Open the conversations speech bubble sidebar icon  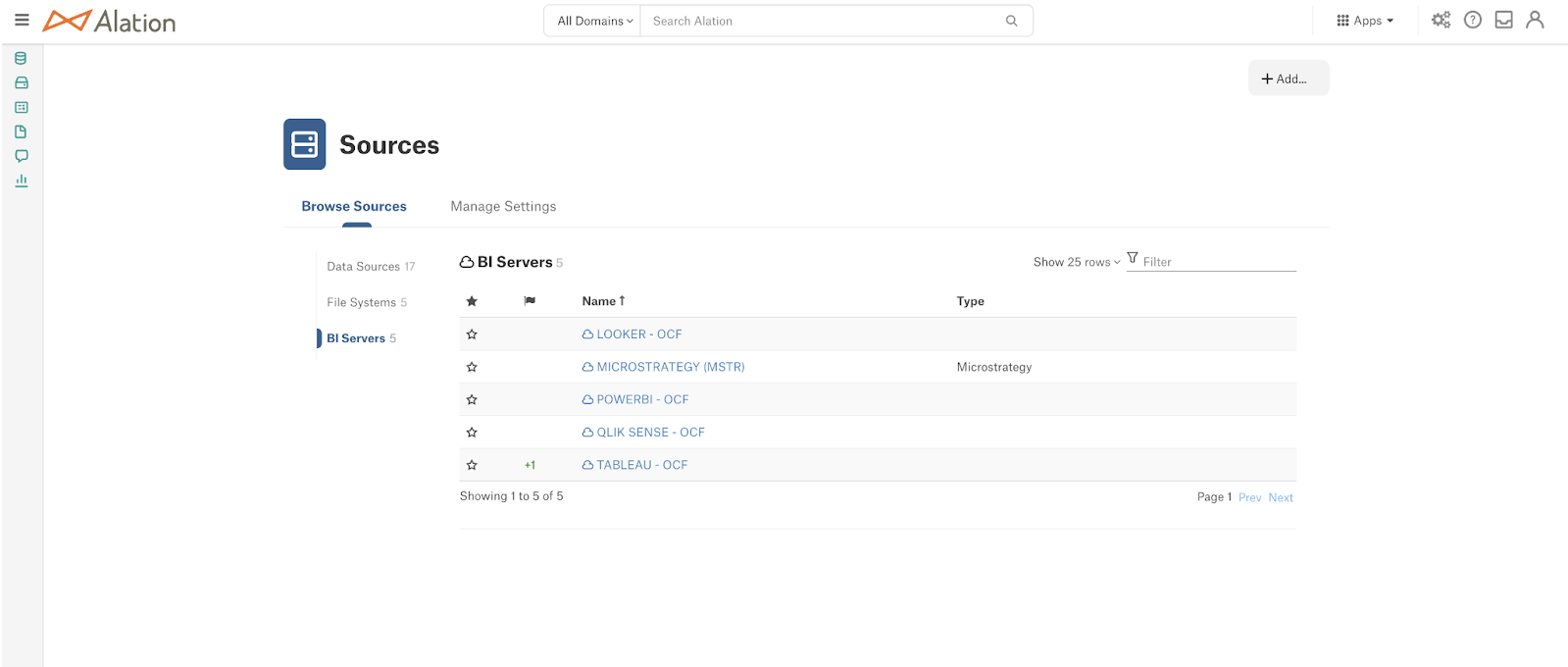pyautogui.click(x=21, y=156)
